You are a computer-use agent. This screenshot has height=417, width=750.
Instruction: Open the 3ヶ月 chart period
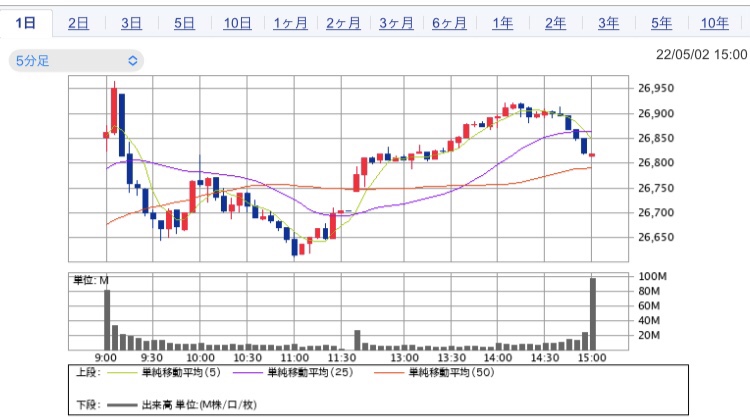tap(397, 23)
